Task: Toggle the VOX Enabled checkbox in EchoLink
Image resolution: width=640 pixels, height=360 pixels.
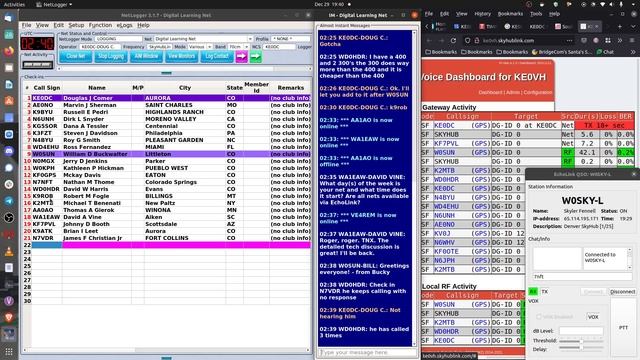Action: (538, 317)
